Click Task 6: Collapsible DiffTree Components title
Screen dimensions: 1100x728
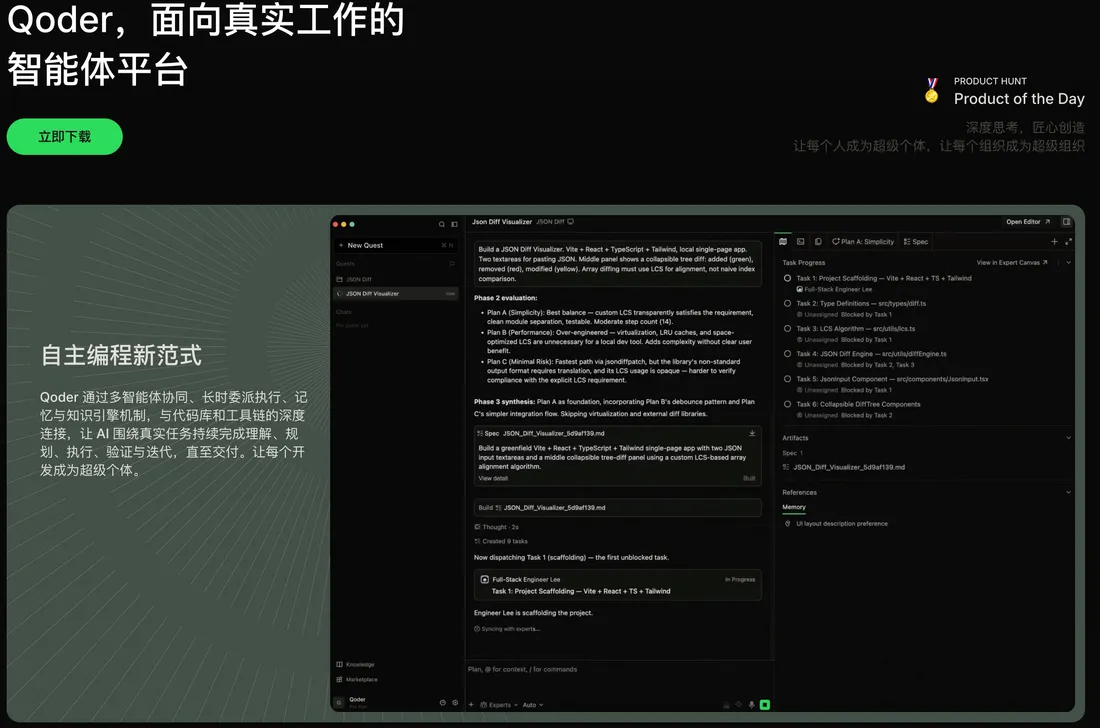click(859, 404)
